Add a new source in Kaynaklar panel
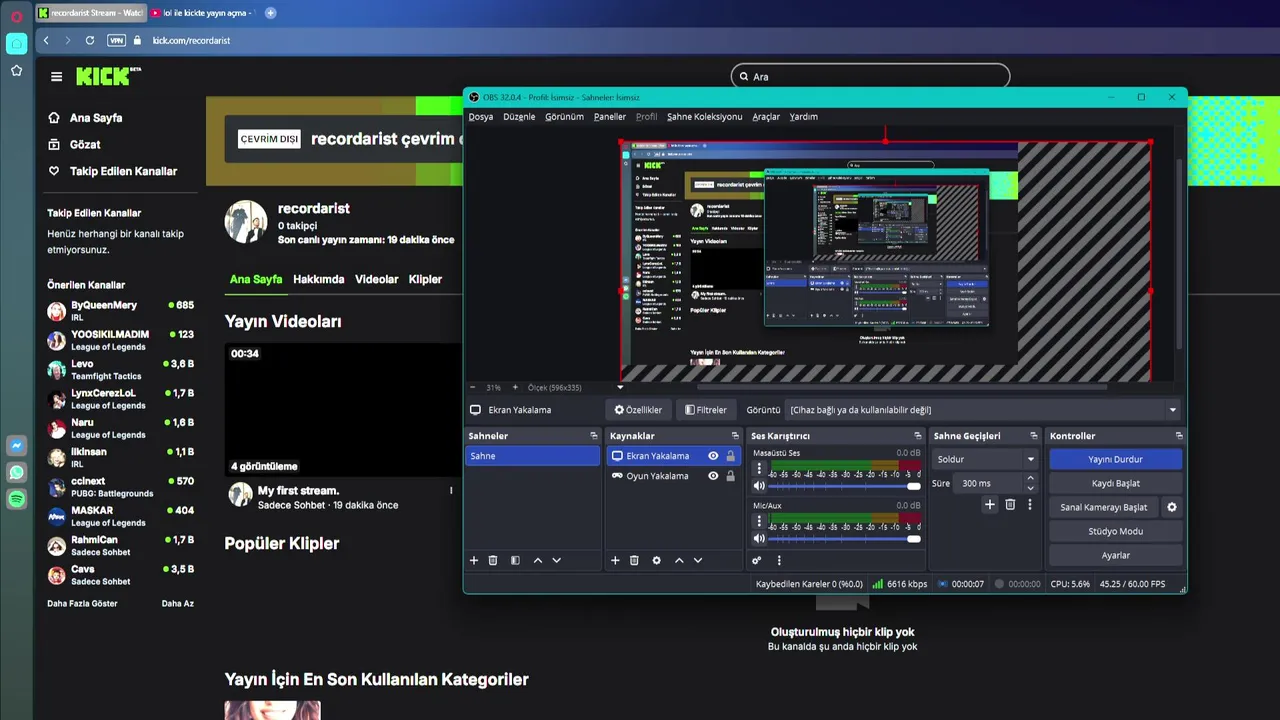This screenshot has height=720, width=1280. (615, 560)
